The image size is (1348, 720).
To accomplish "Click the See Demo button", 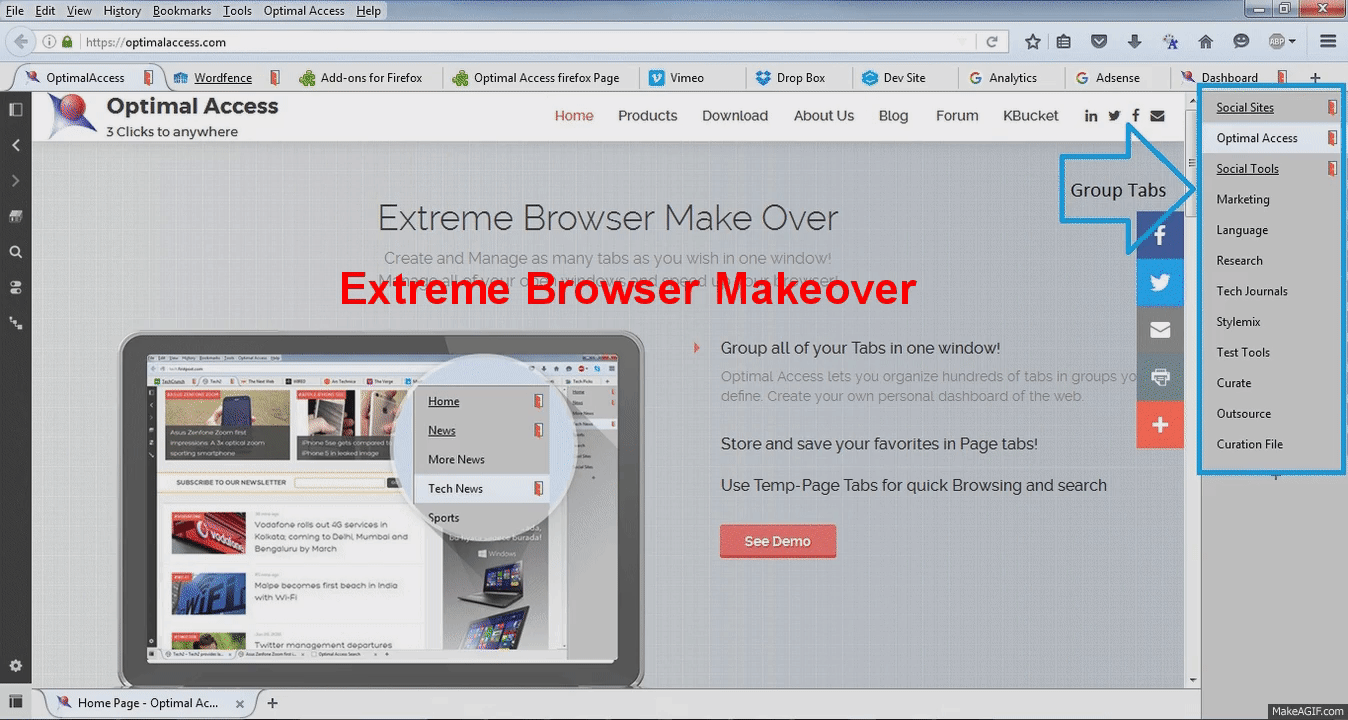I will tap(777, 541).
